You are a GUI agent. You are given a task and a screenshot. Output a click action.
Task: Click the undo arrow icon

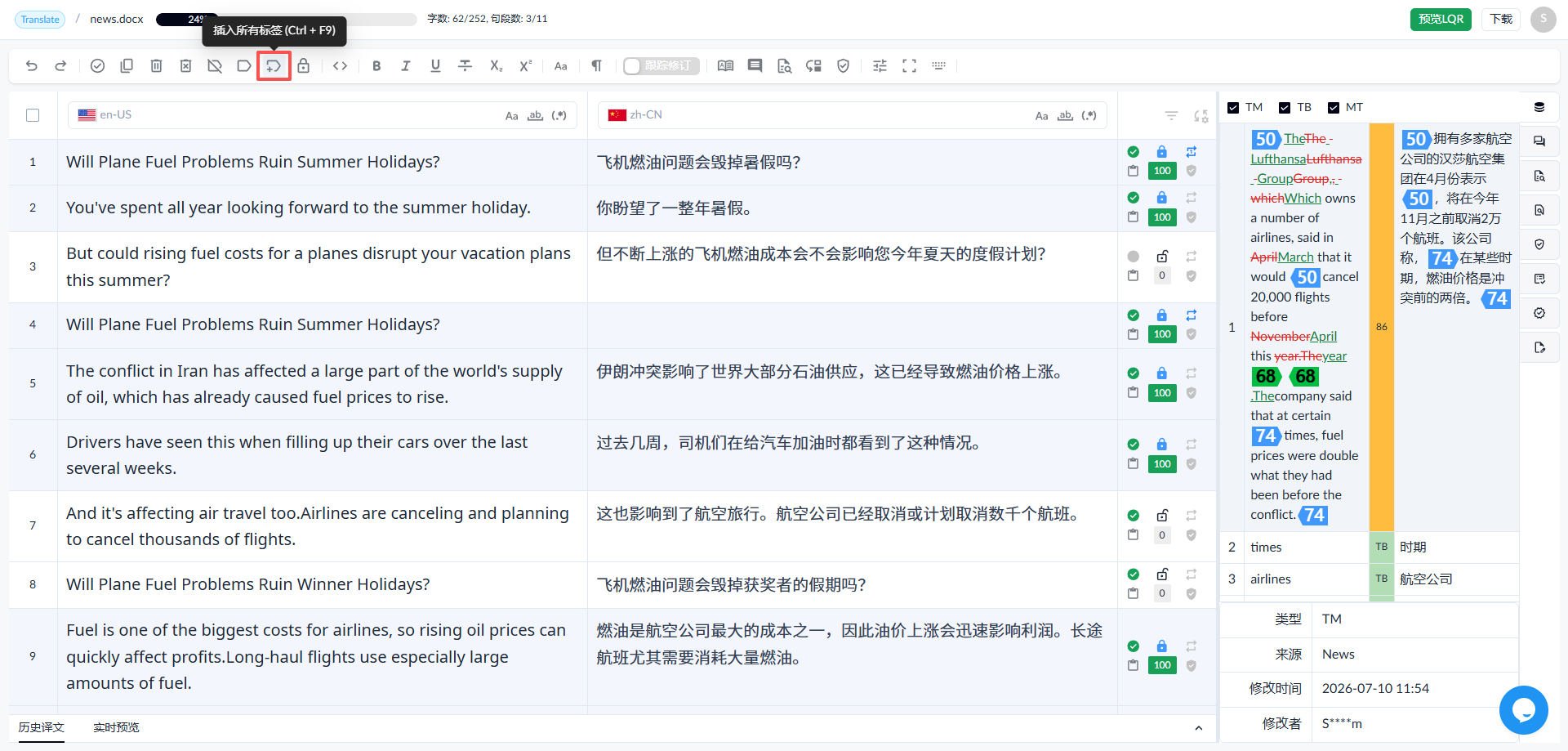click(x=31, y=66)
